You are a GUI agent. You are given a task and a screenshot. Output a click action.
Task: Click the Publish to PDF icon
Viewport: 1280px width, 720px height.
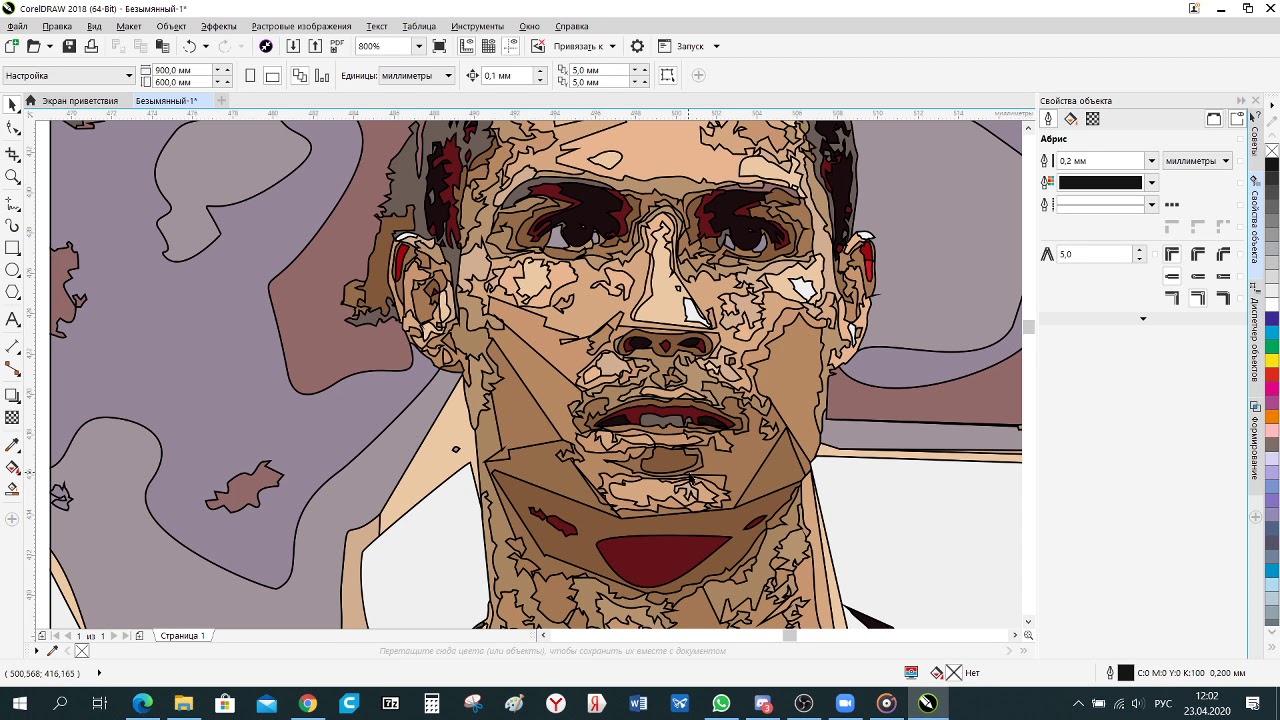tap(337, 46)
